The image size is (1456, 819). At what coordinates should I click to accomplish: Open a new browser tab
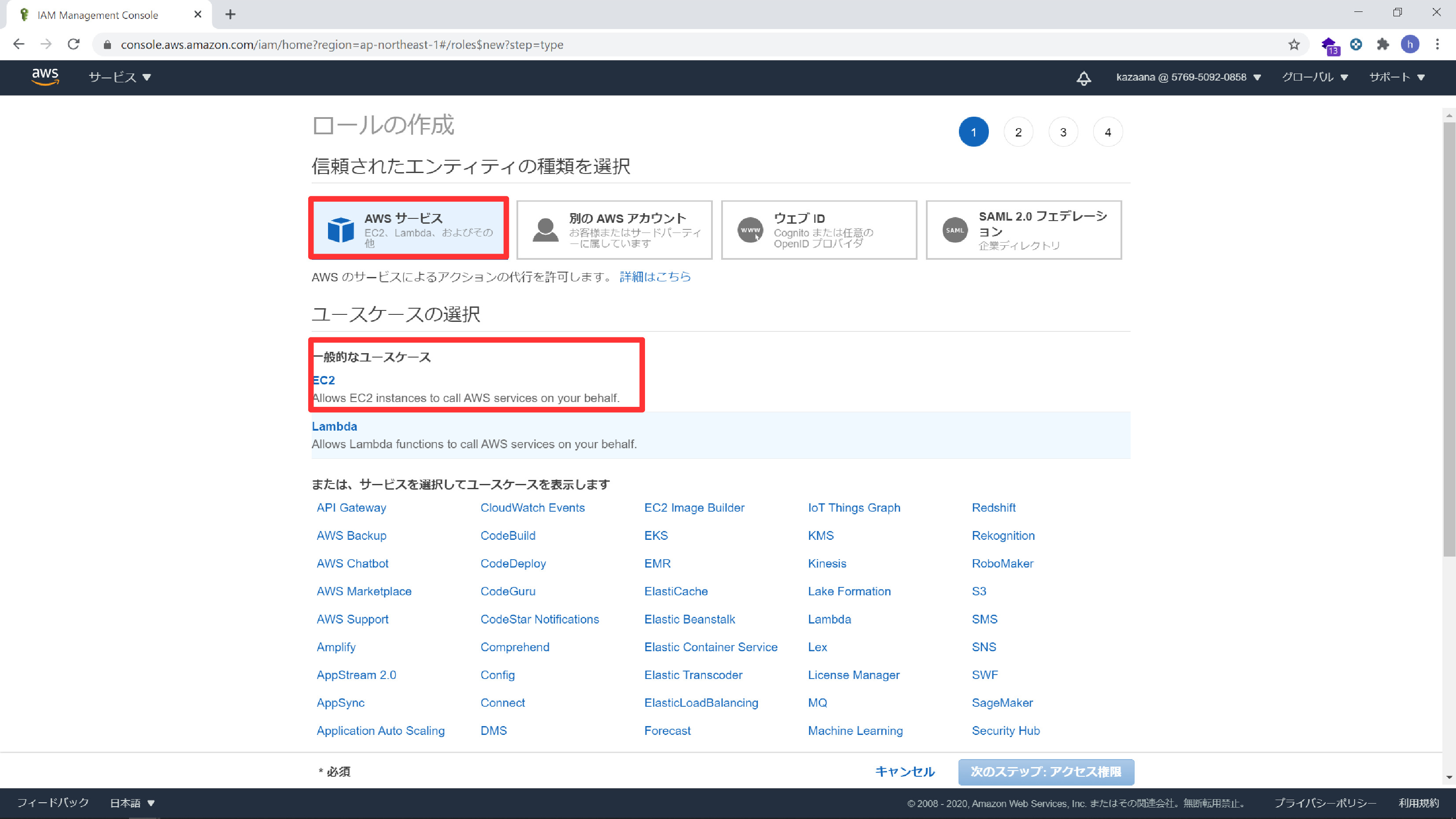[x=230, y=15]
